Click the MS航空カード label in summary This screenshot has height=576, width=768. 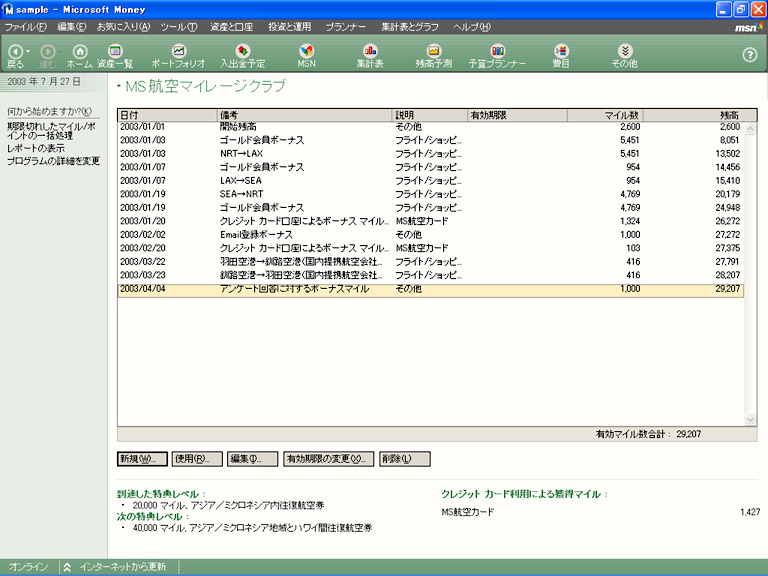point(468,512)
